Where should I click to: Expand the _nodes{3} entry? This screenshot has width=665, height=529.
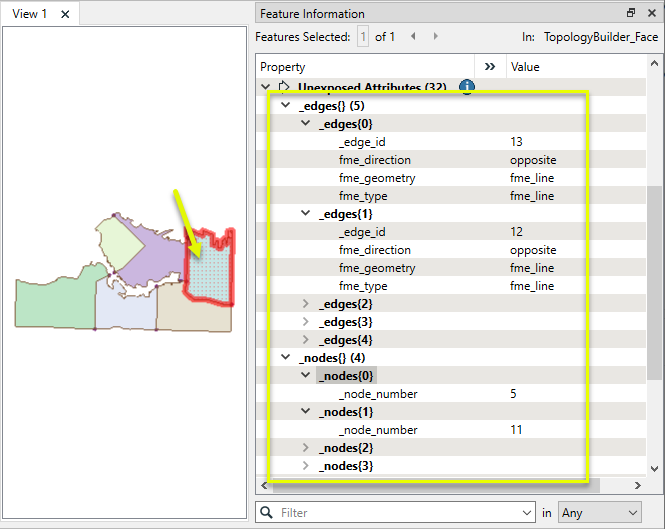[x=306, y=466]
